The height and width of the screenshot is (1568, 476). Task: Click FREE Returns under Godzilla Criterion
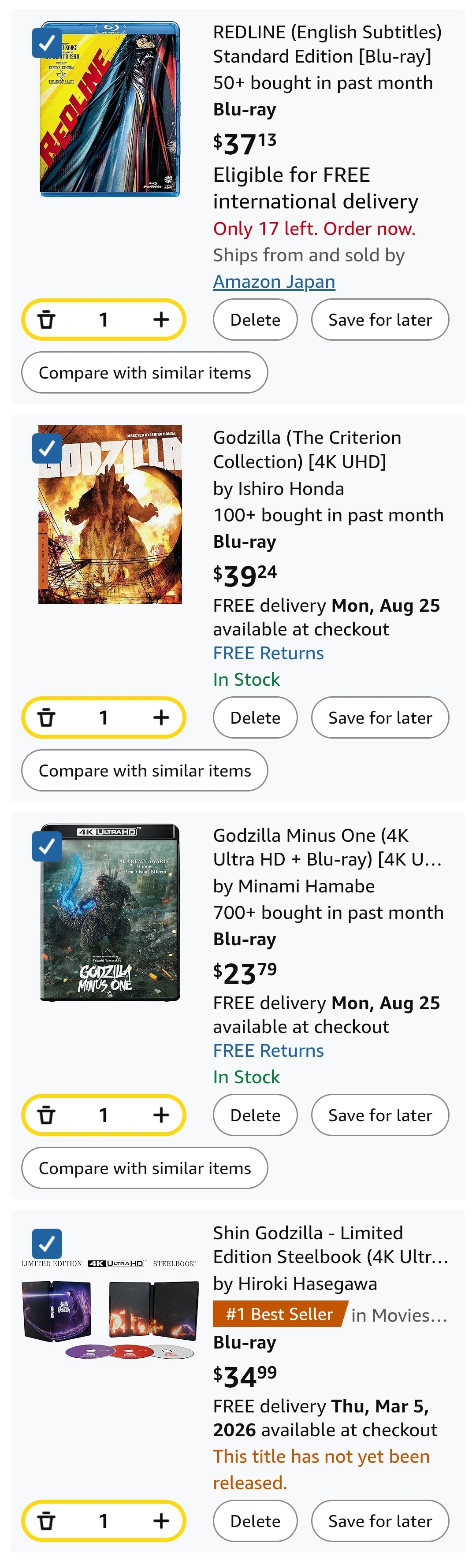(268, 653)
